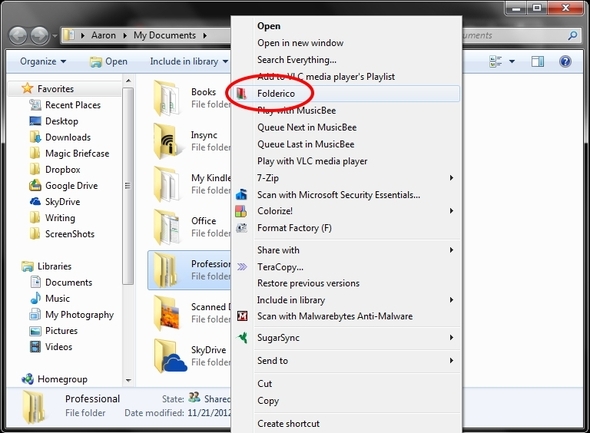Click the Music note icon under Libraries
Screen dimensions: 590x433
tap(35, 298)
